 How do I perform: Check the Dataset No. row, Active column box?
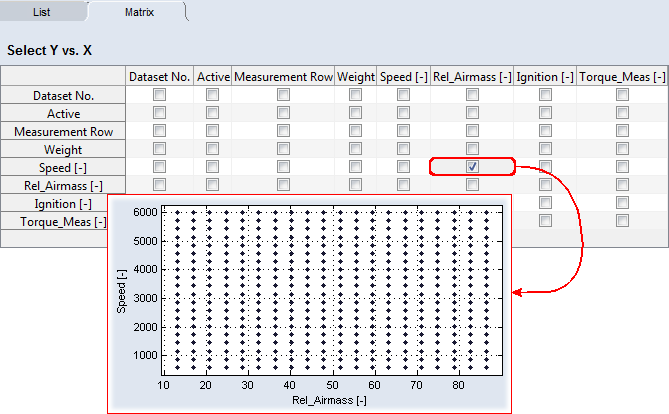[x=212, y=95]
